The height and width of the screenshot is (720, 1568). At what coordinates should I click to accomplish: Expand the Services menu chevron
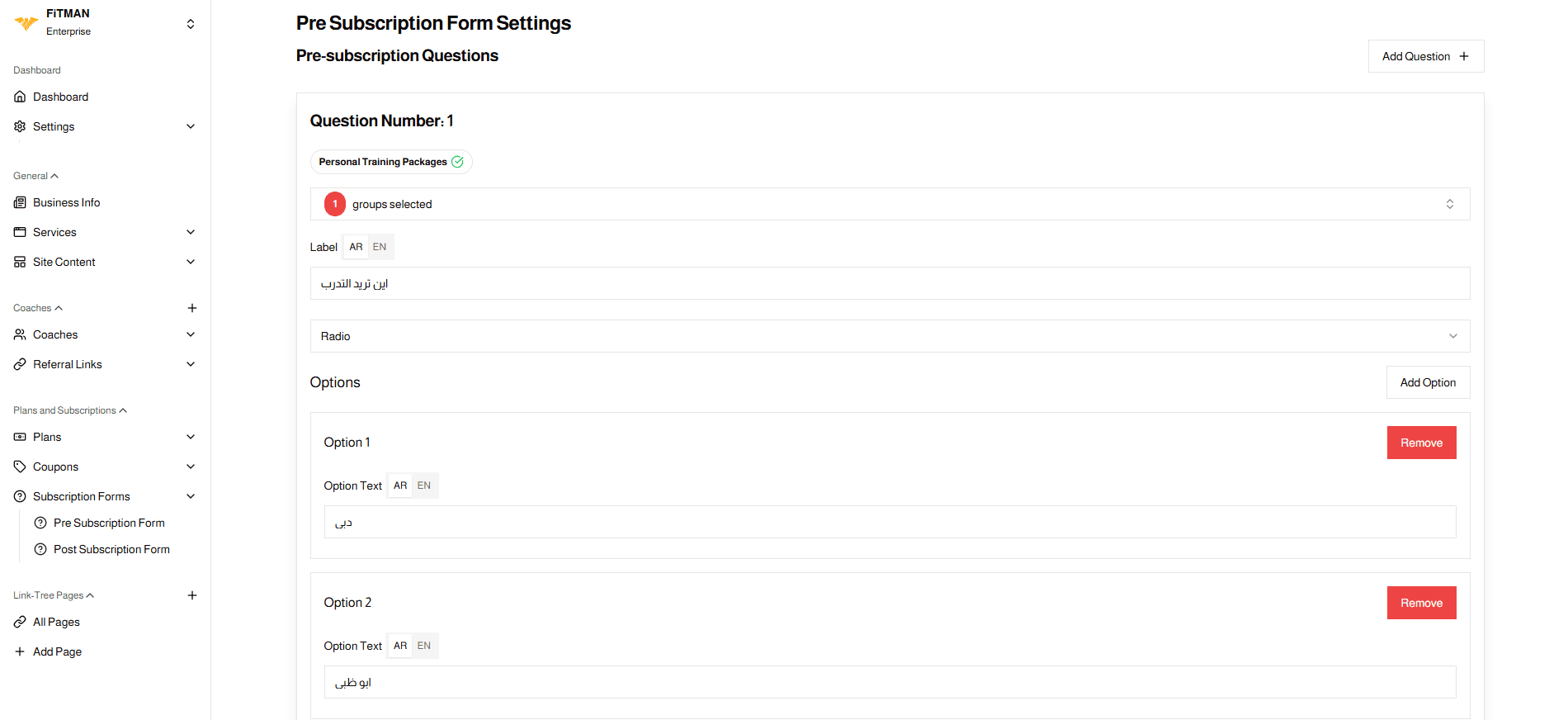click(191, 232)
